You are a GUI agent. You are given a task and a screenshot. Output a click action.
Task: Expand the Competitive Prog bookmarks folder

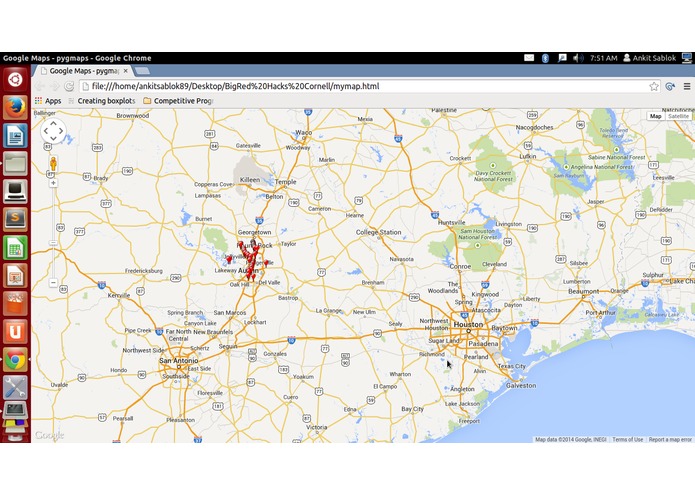pos(178,101)
